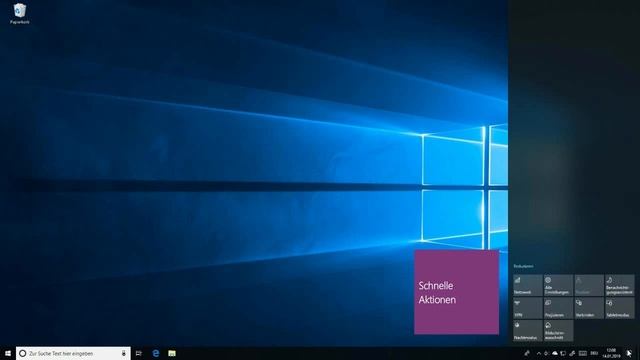Open the VPN quick action tile
The image size is (640, 360).
click(x=528, y=308)
